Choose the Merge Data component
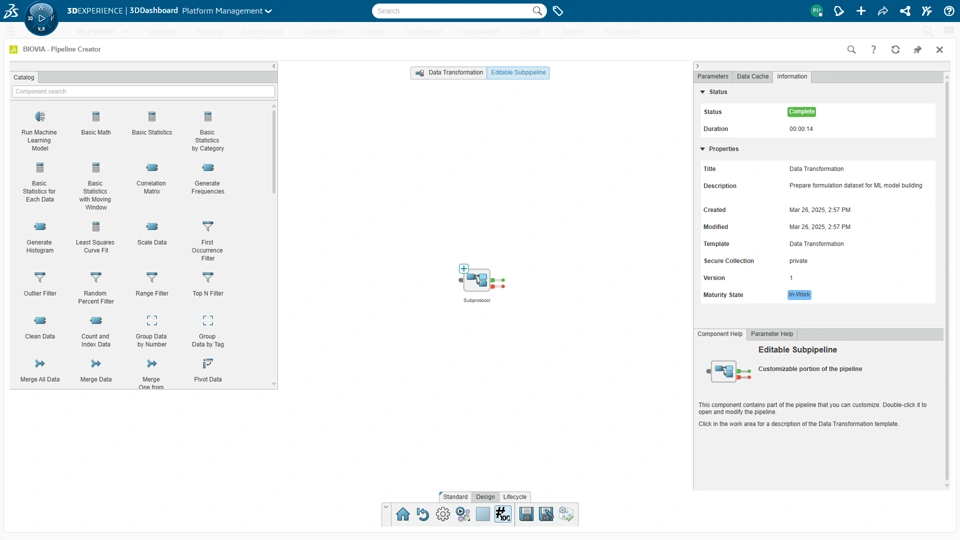This screenshot has height=540, width=960. coord(96,370)
